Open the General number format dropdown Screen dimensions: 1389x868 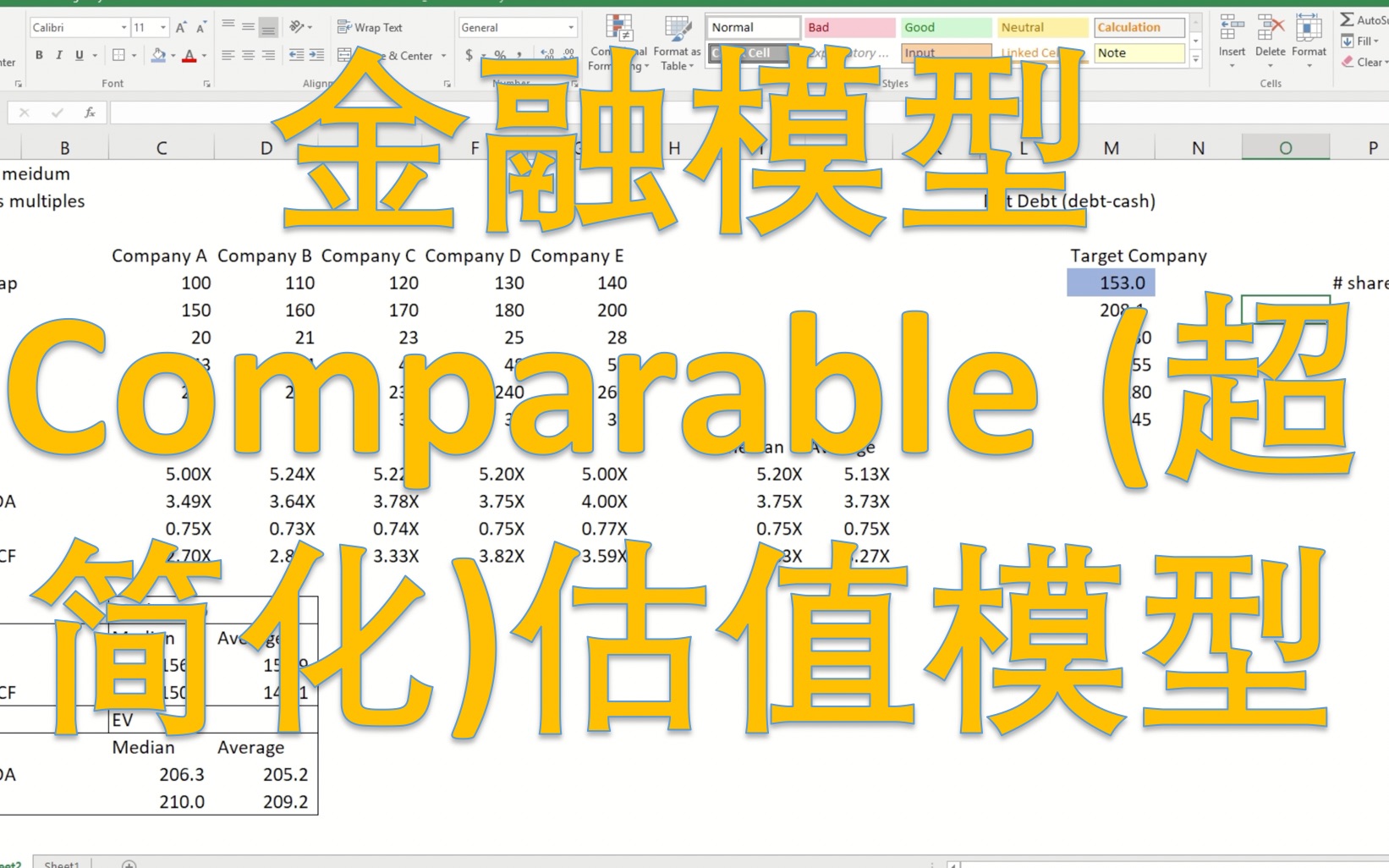(569, 26)
